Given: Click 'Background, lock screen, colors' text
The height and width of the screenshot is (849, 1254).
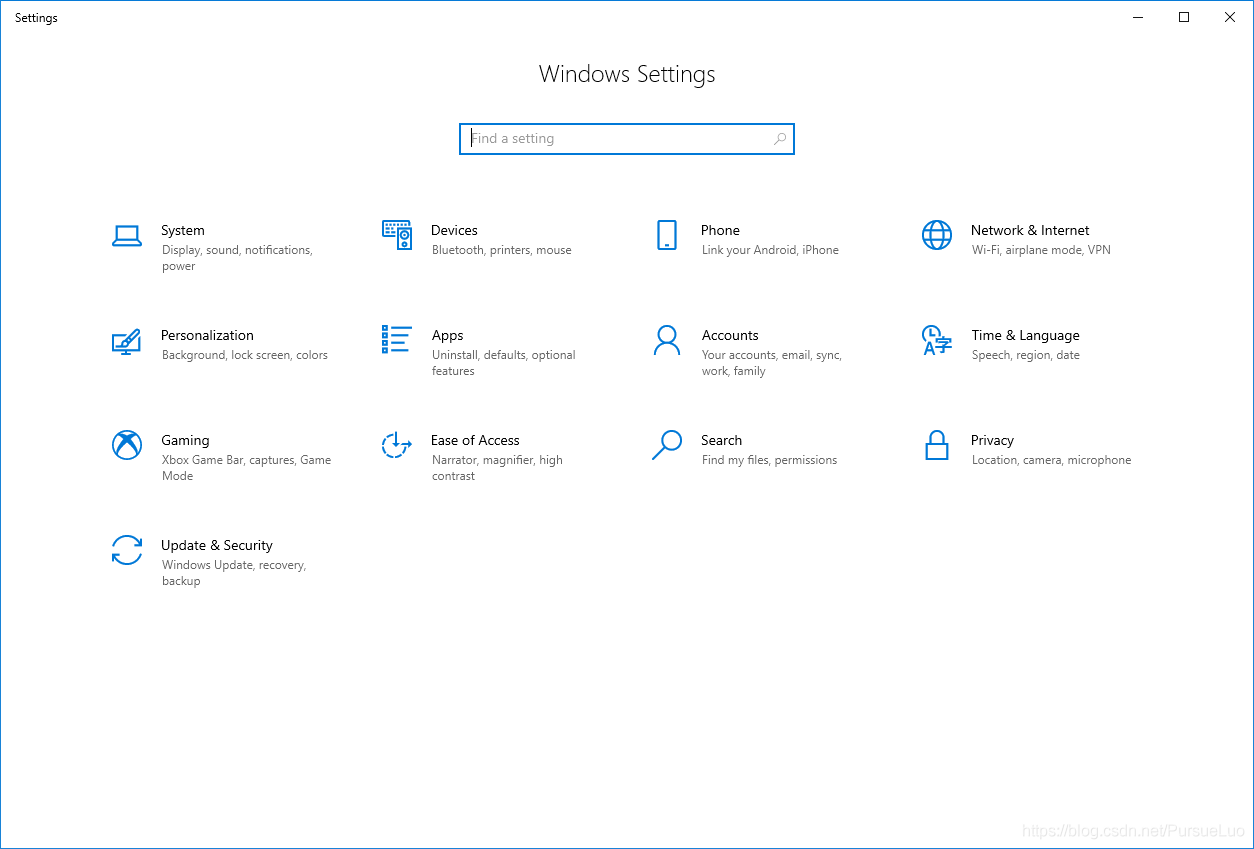Looking at the screenshot, I should pos(245,355).
